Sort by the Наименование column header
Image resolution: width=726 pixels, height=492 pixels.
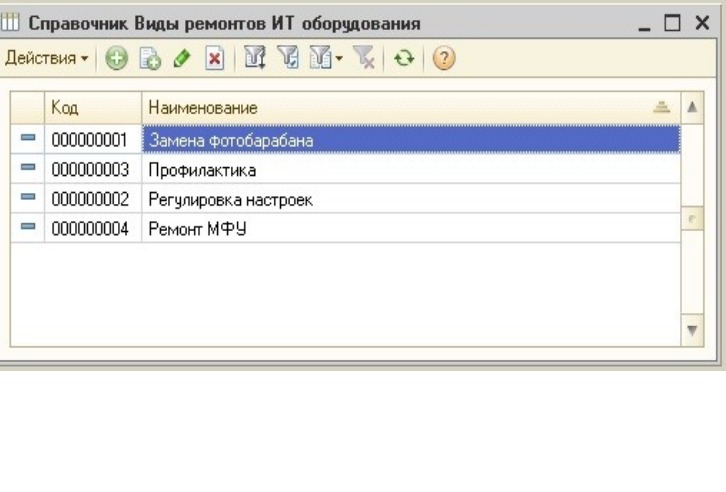(411, 108)
